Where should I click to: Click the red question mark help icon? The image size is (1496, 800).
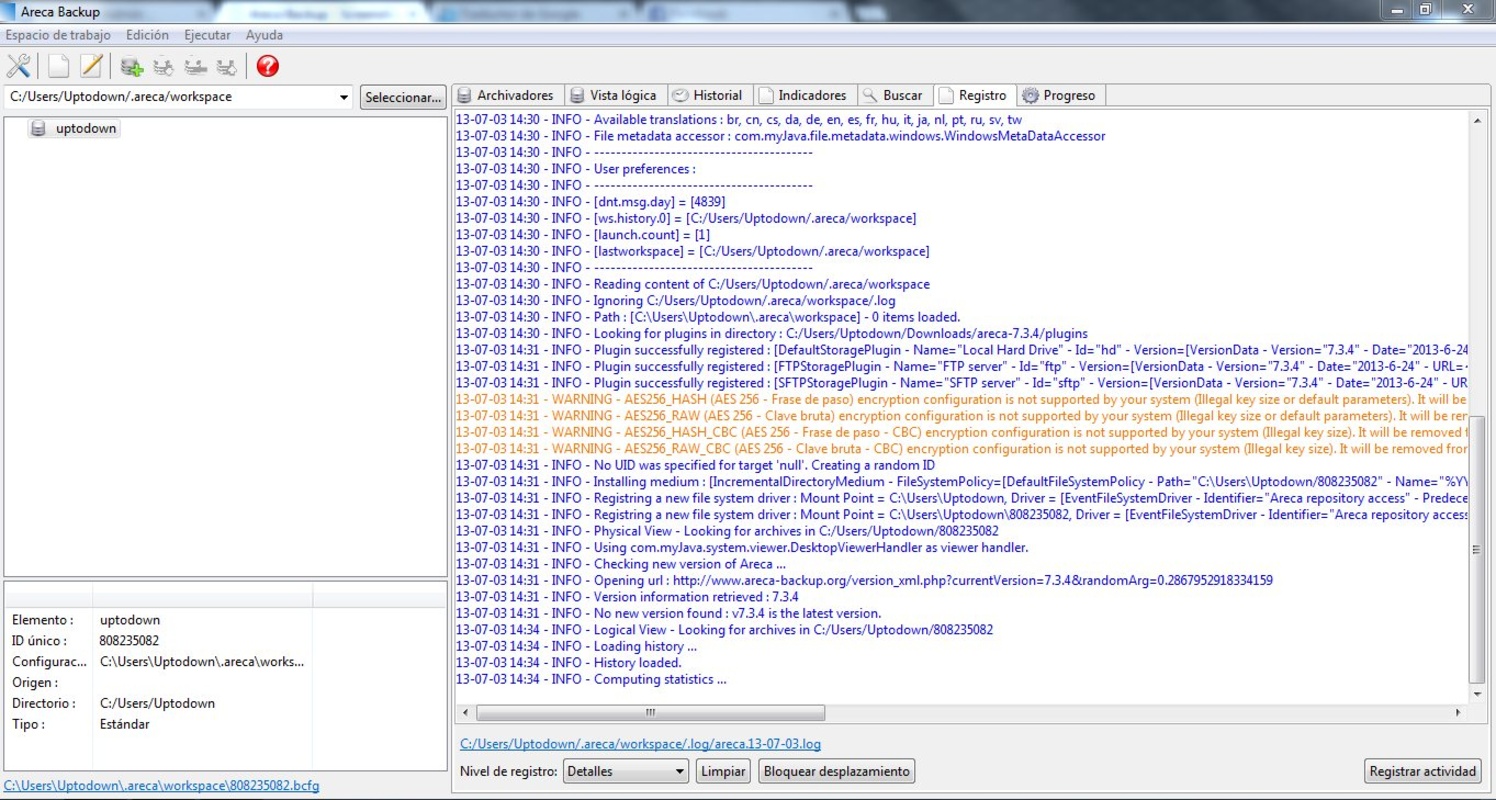coord(267,67)
